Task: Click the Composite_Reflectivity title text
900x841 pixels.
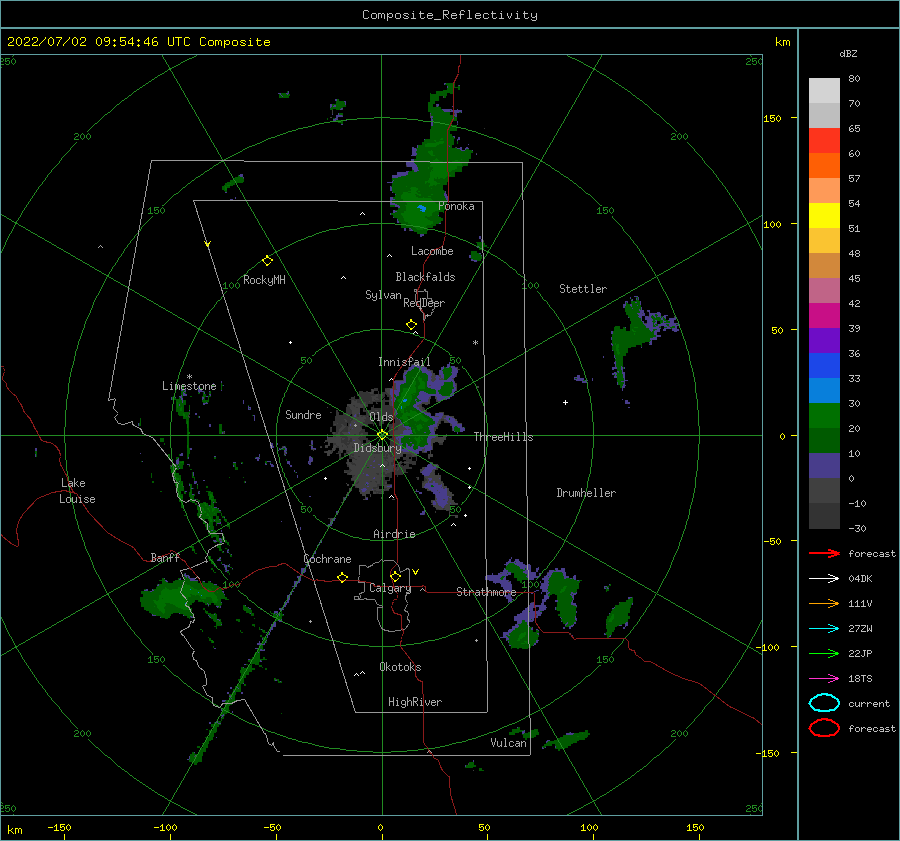Action: coord(450,15)
